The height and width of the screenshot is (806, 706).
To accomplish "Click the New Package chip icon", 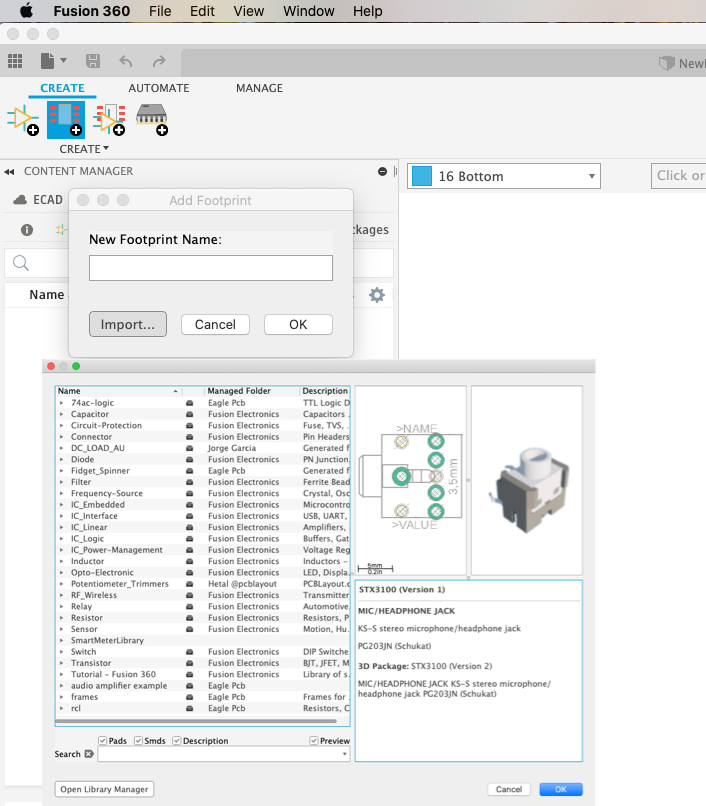I will [x=152, y=120].
